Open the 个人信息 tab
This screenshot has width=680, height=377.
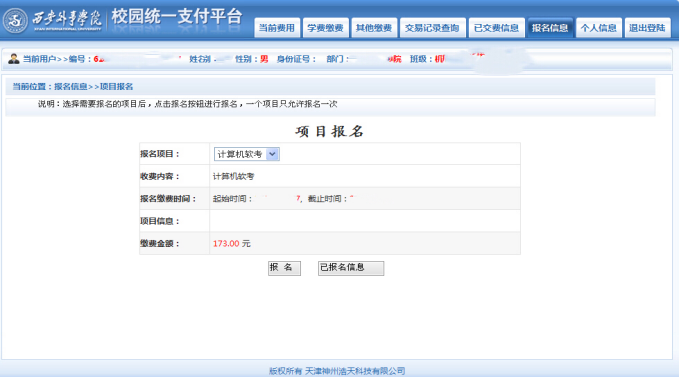[x=599, y=28]
